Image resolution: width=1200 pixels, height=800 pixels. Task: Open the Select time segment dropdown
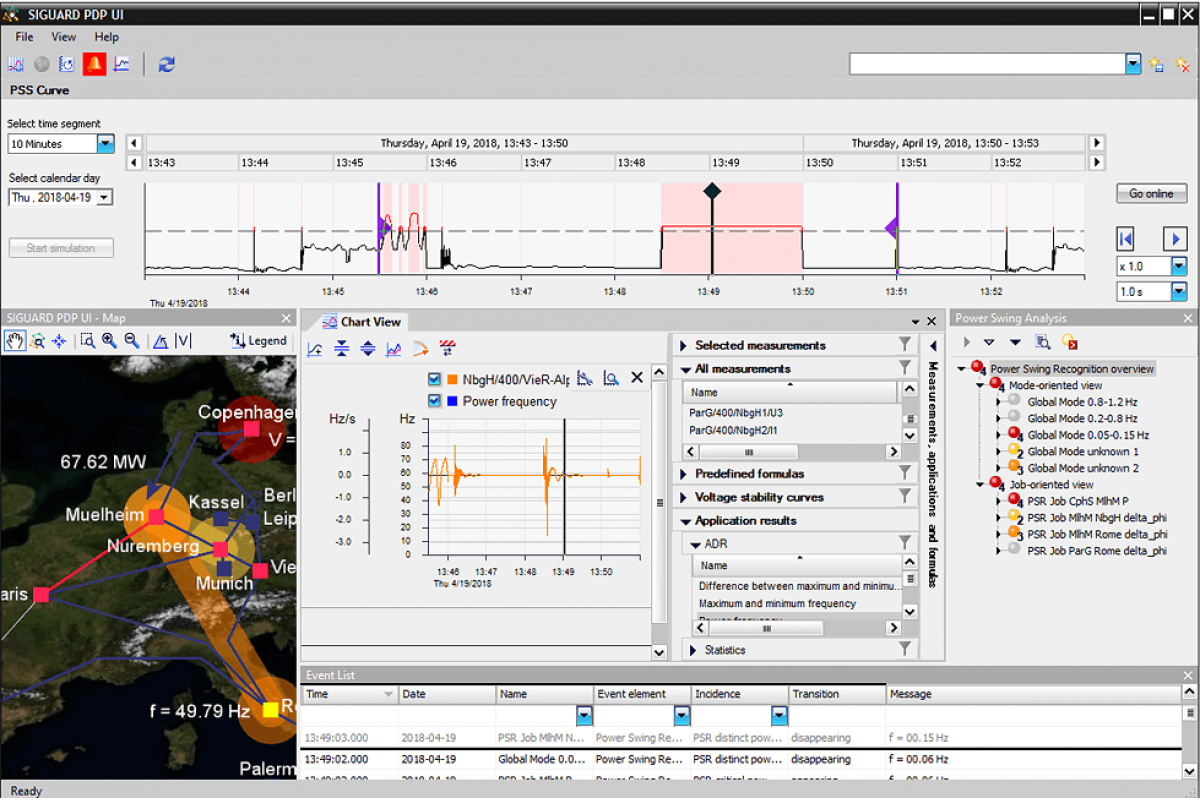pyautogui.click(x=106, y=144)
